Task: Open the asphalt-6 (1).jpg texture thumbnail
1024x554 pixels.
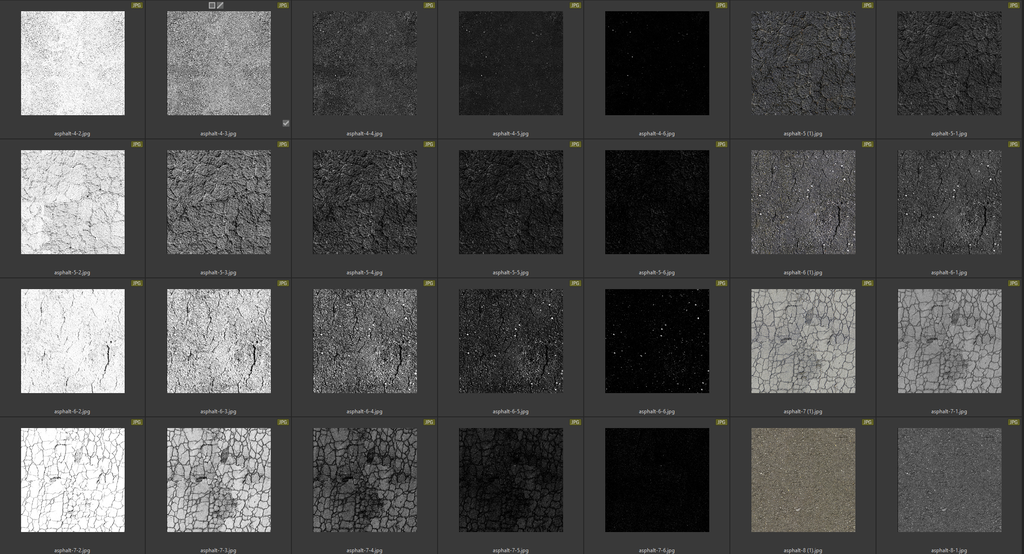Action: [803, 202]
